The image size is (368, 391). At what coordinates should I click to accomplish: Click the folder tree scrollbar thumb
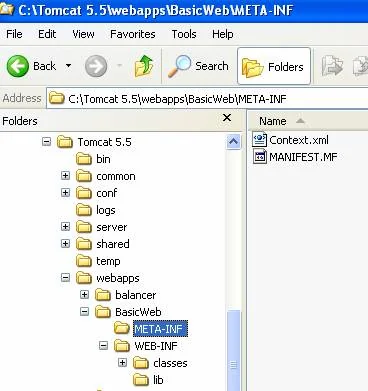point(233,350)
